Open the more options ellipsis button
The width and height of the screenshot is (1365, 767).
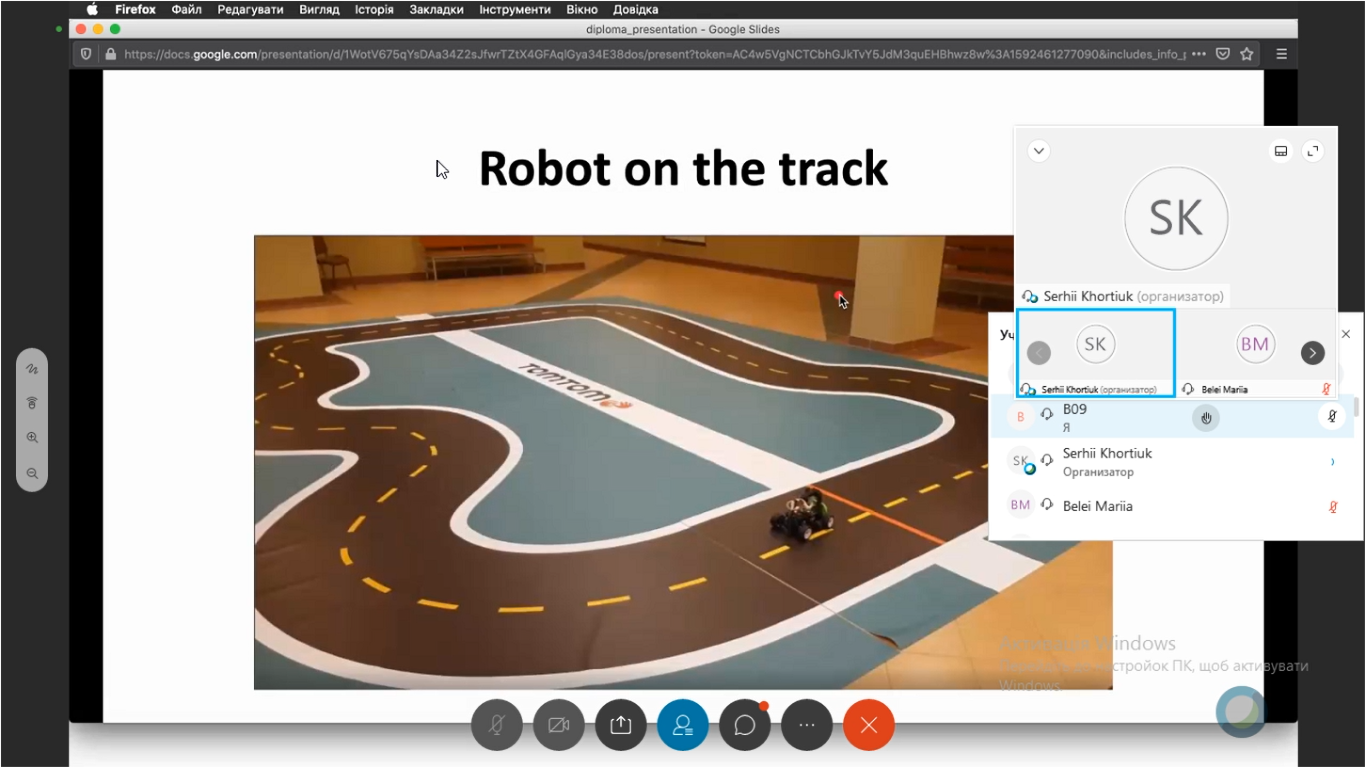point(807,725)
